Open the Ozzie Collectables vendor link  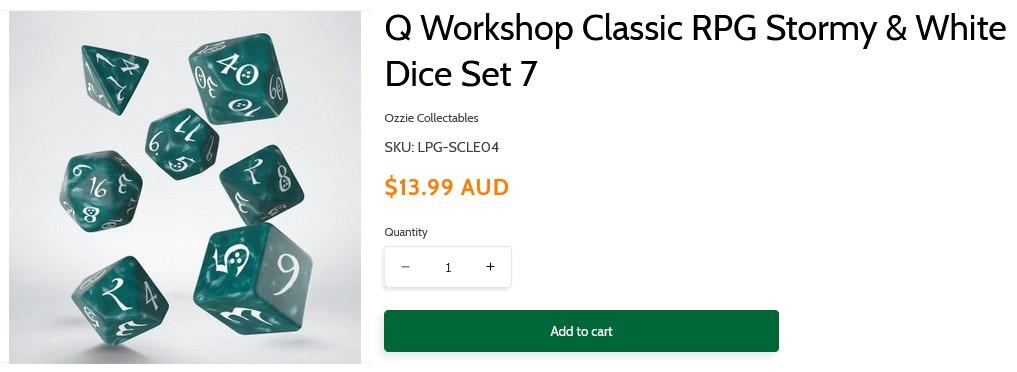coord(431,118)
